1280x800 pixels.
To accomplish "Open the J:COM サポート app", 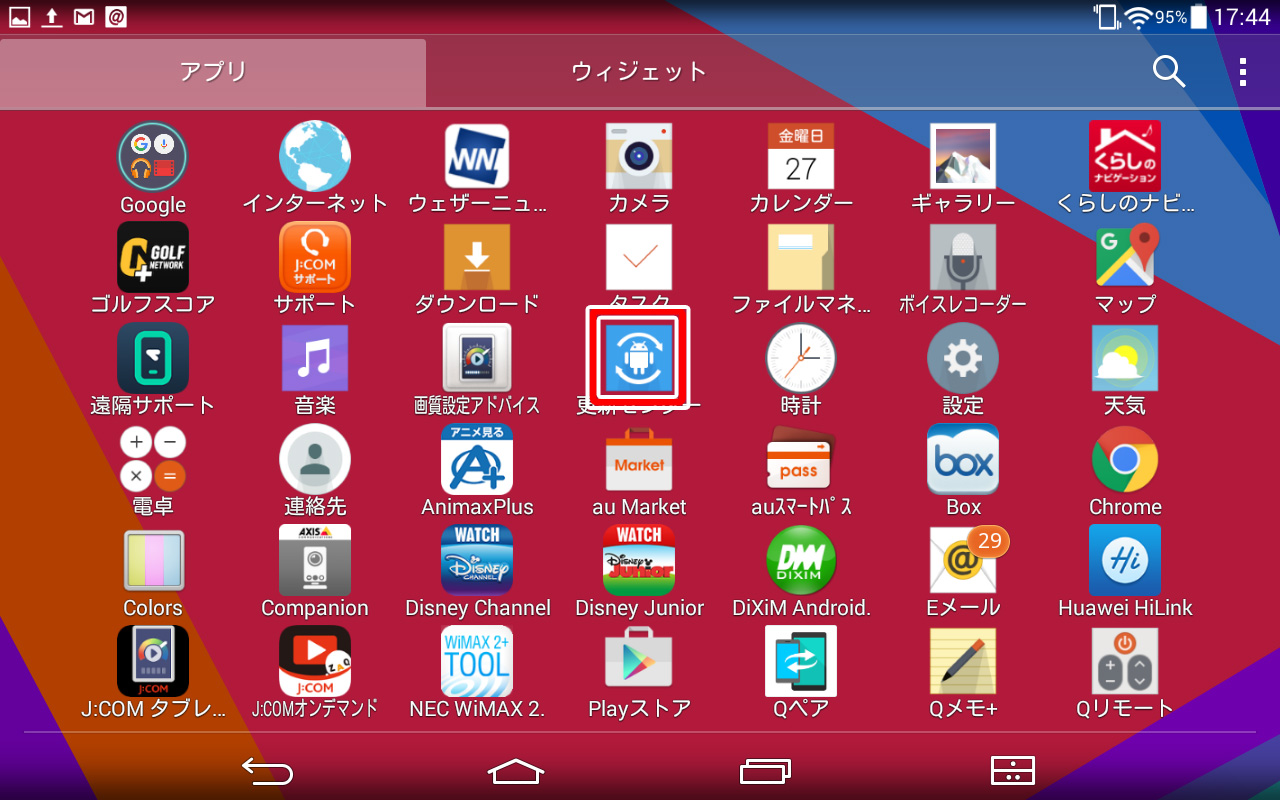I will 315,257.
